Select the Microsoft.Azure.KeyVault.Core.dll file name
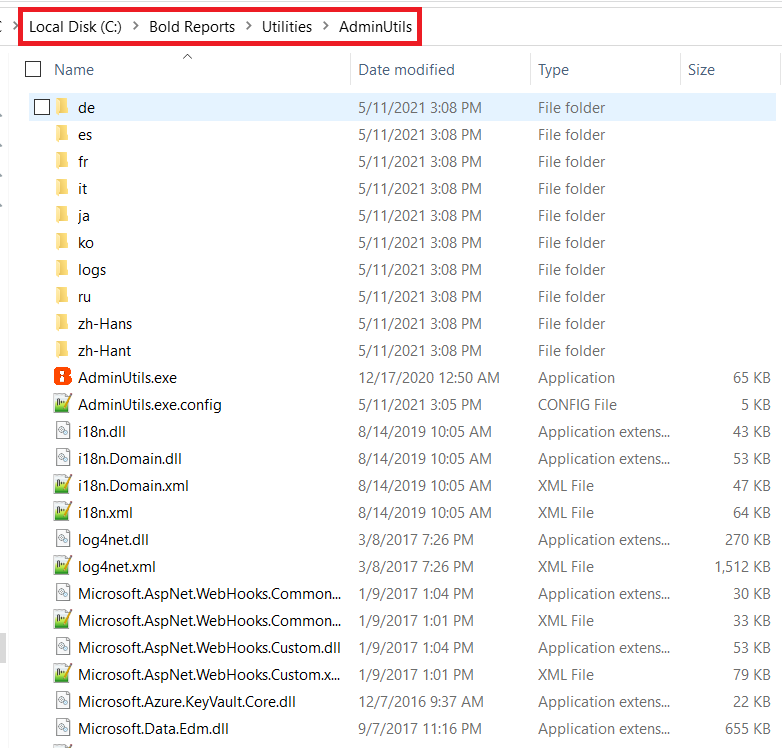This screenshot has height=748, width=782. (187, 702)
